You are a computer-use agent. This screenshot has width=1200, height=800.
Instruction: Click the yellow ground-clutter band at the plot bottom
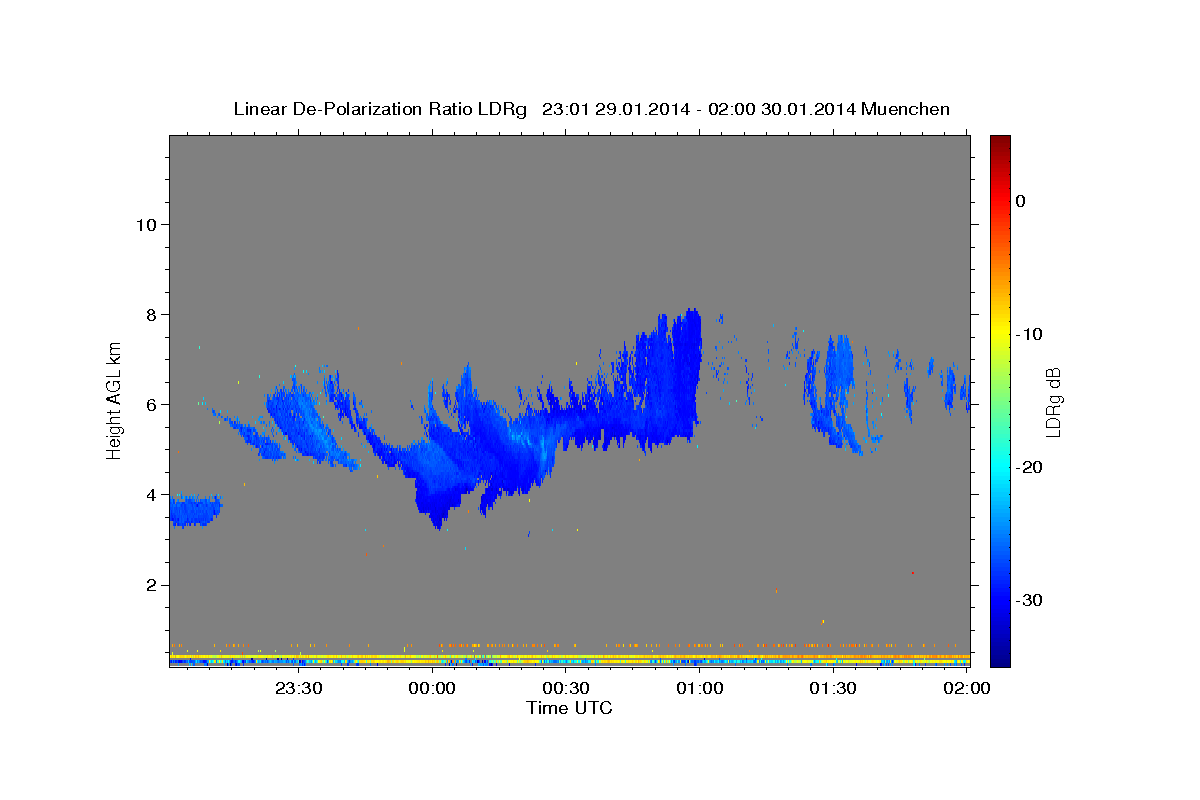click(x=570, y=658)
